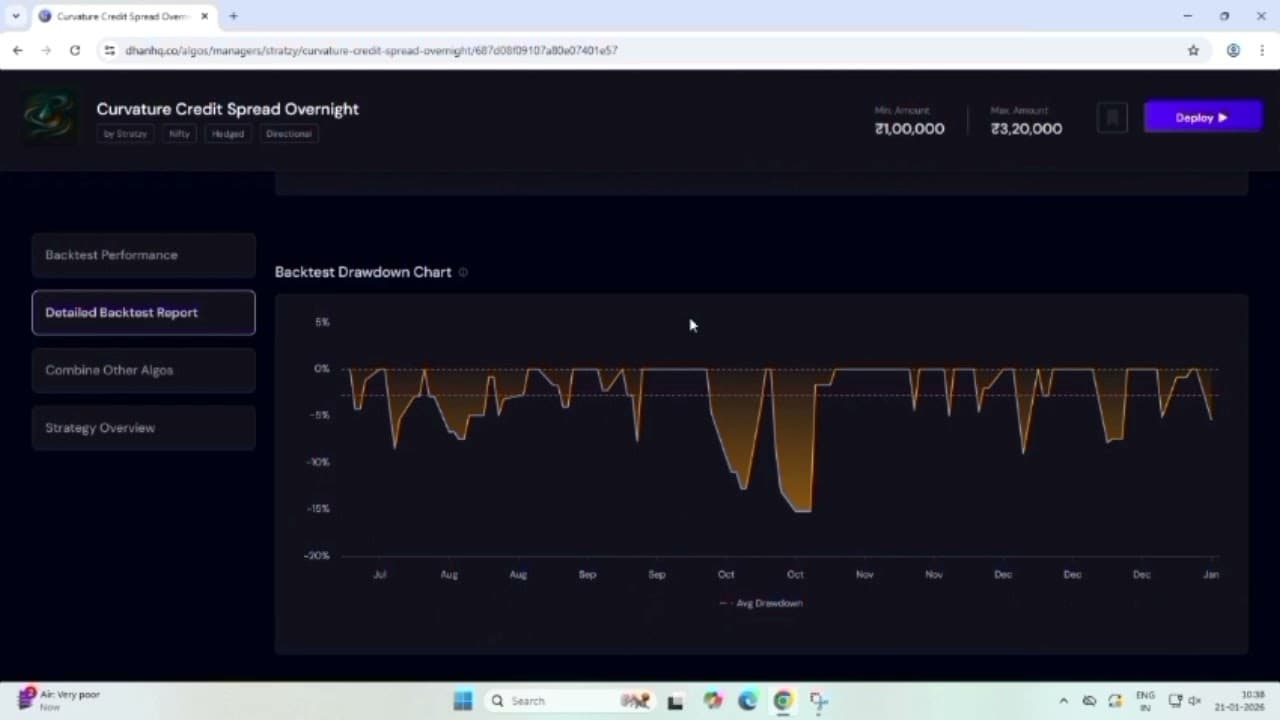Open a new browser tab

click(233, 16)
